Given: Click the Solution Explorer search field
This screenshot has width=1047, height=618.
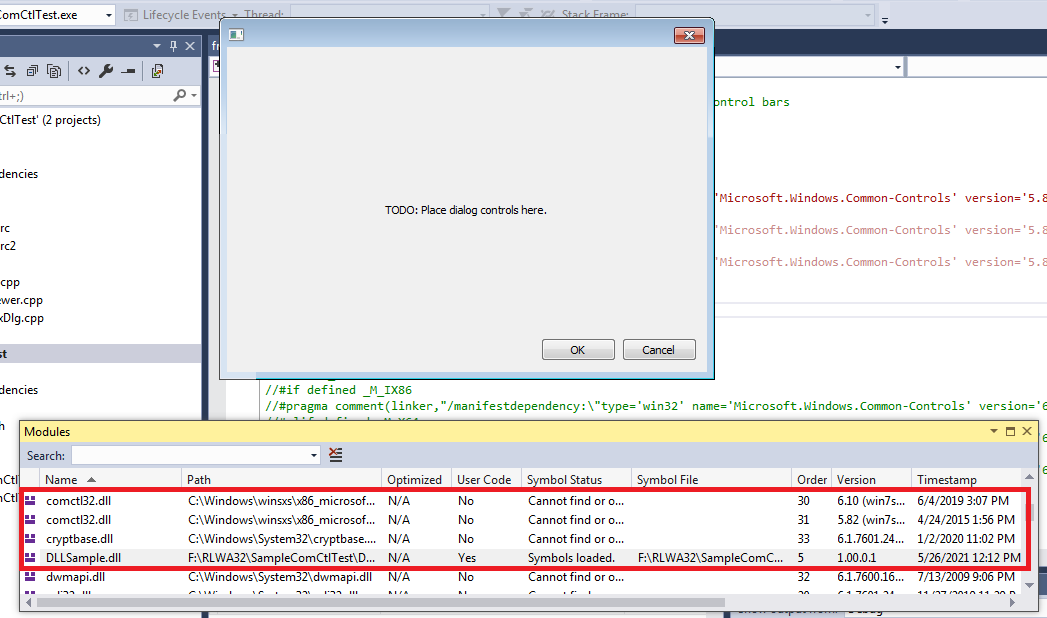Looking at the screenshot, I should [x=83, y=95].
